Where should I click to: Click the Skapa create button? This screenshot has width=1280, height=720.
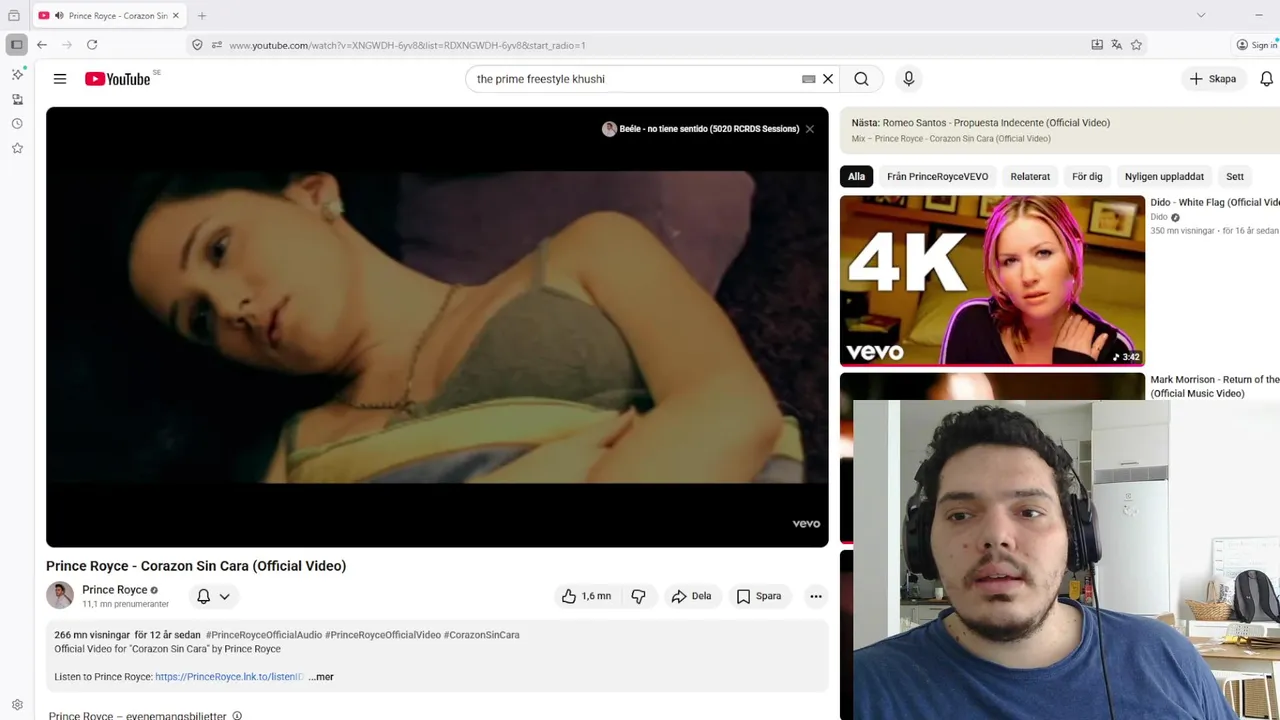tap(1213, 79)
